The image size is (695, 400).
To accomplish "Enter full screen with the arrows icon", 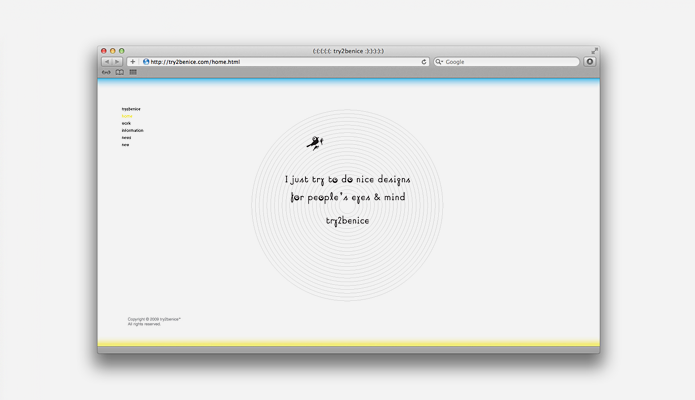I will point(594,51).
